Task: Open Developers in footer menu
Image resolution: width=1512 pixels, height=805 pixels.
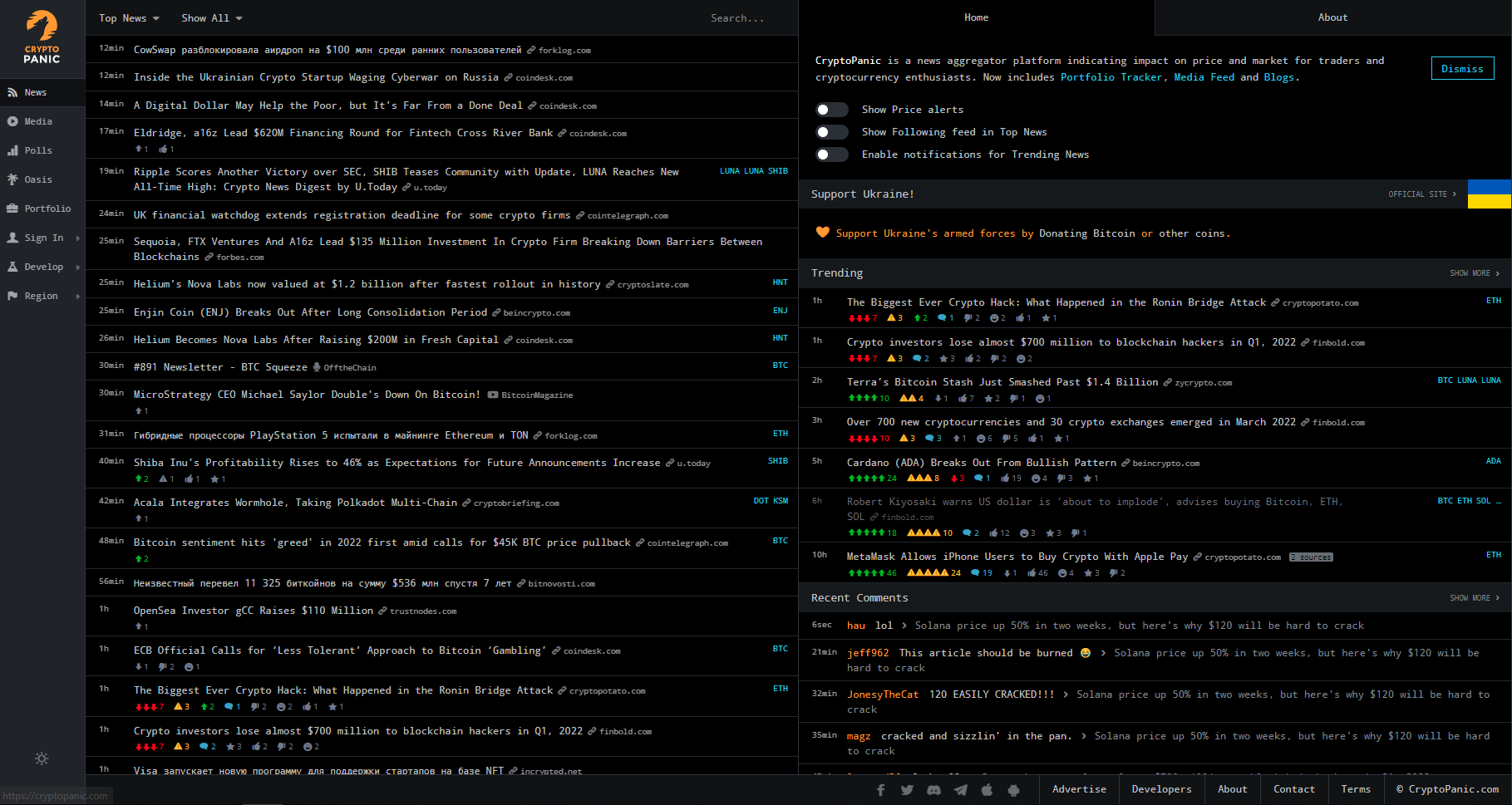Action: pyautogui.click(x=1161, y=789)
